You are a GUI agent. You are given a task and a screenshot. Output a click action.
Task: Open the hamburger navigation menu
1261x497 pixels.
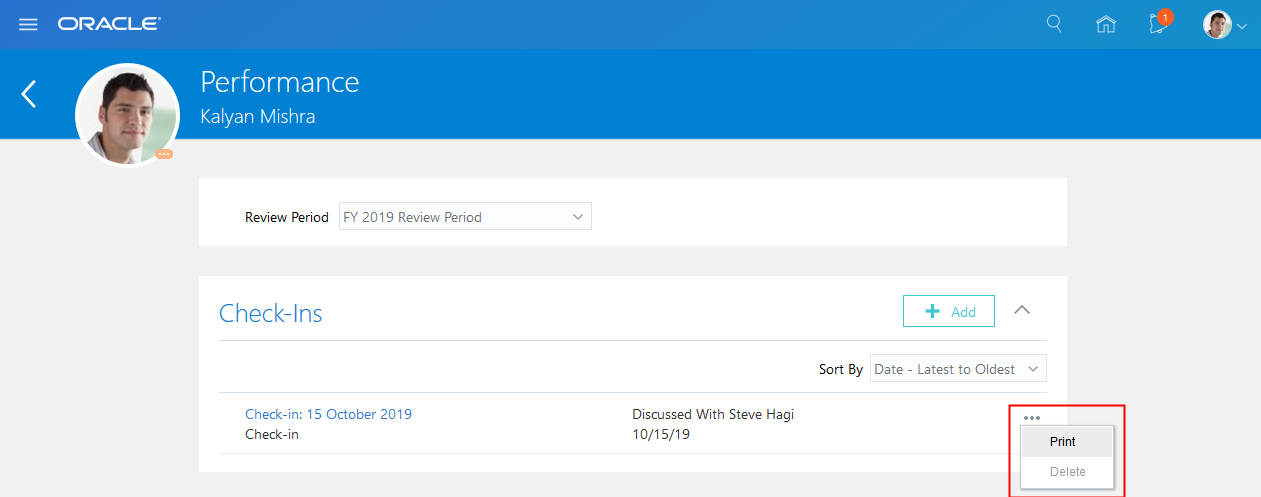pos(28,24)
